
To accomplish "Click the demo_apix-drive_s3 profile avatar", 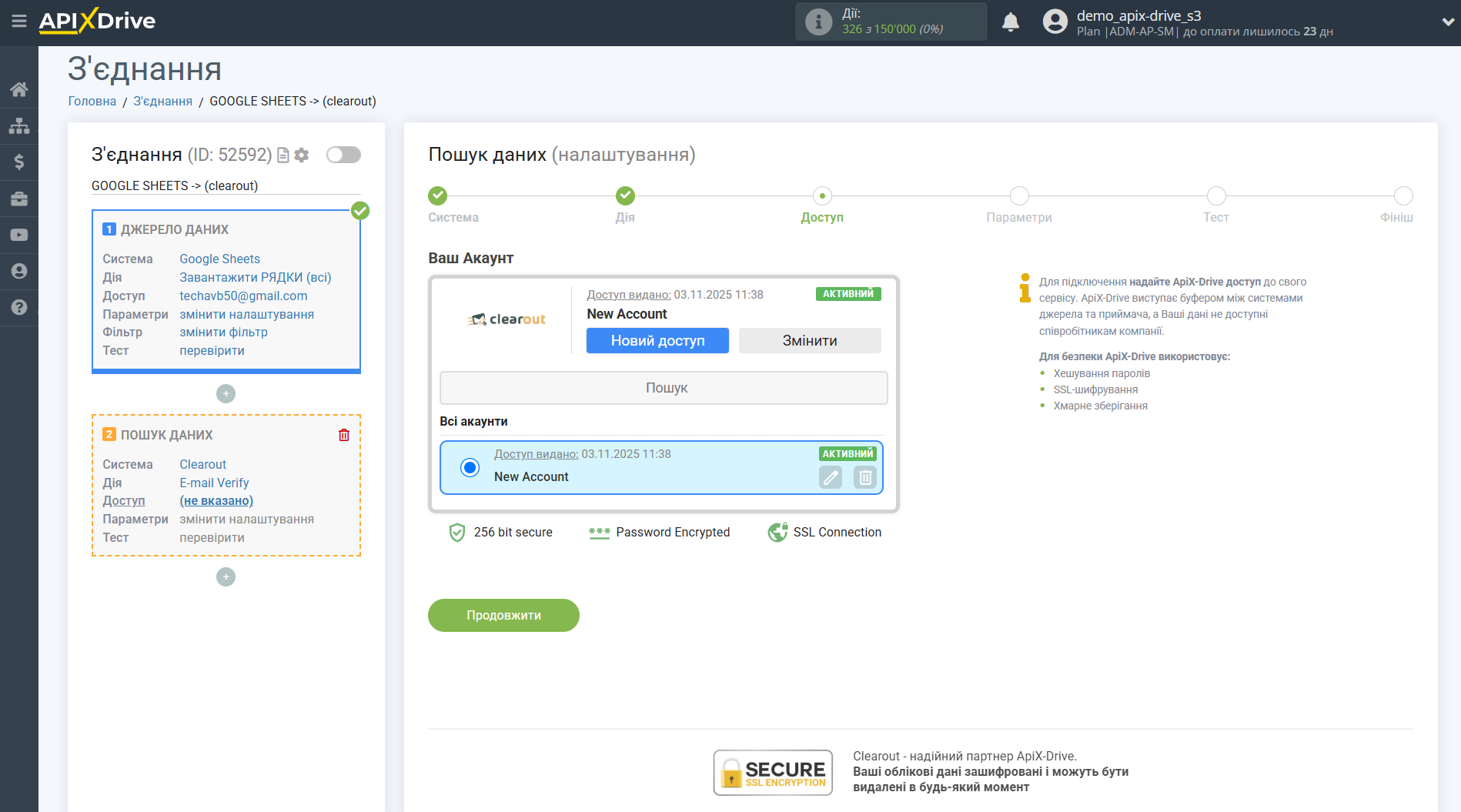I will pos(1055,22).
